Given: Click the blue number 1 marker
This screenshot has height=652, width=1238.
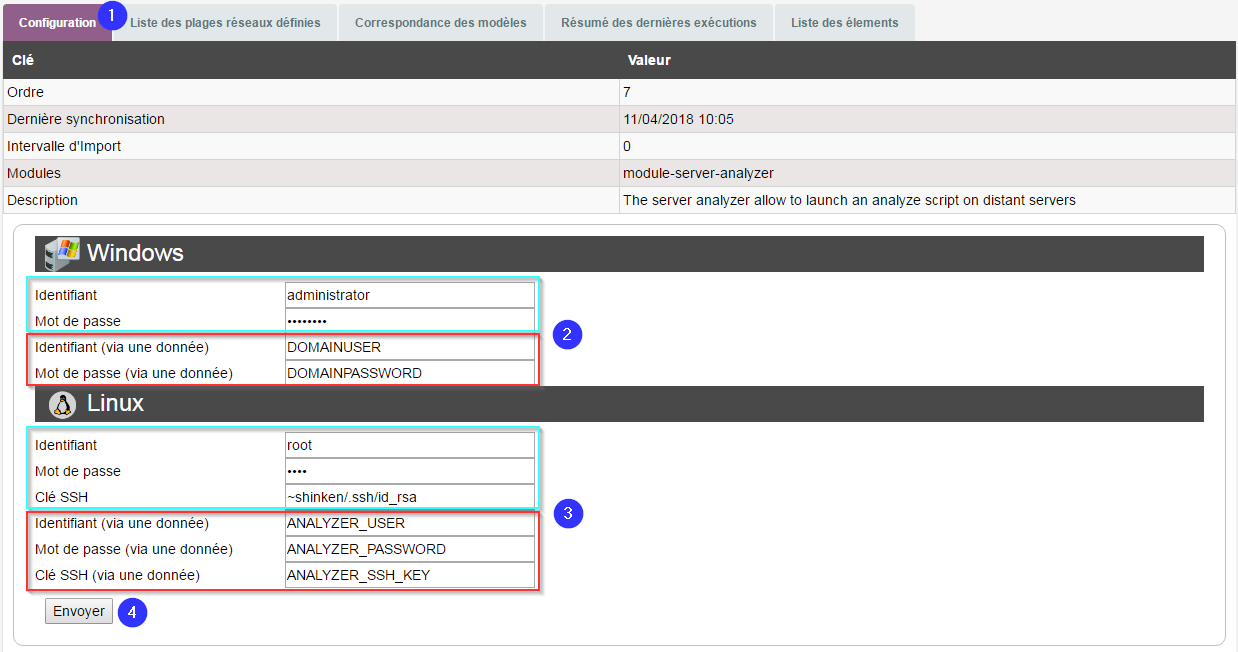Looking at the screenshot, I should [x=112, y=16].
